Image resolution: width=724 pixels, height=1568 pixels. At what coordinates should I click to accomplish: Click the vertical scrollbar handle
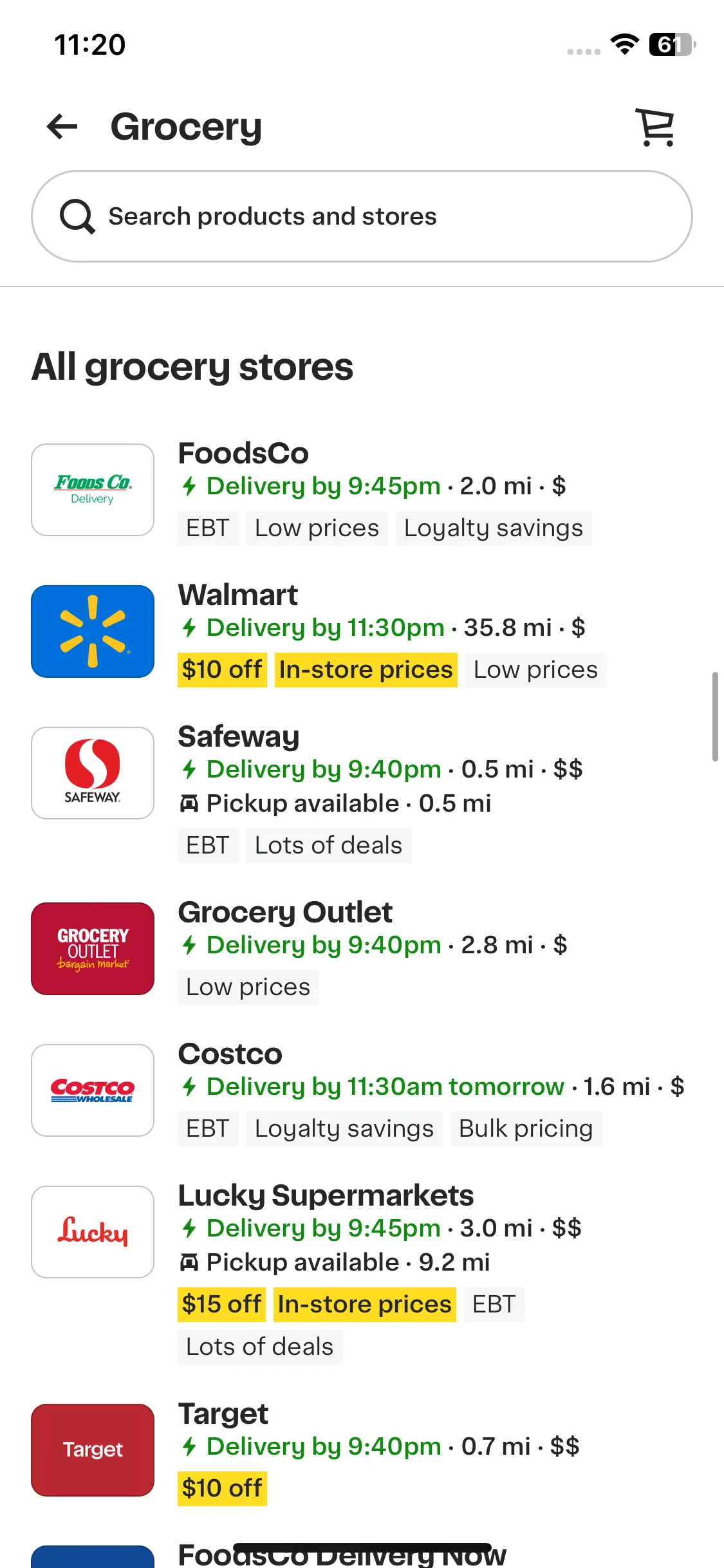(715, 716)
